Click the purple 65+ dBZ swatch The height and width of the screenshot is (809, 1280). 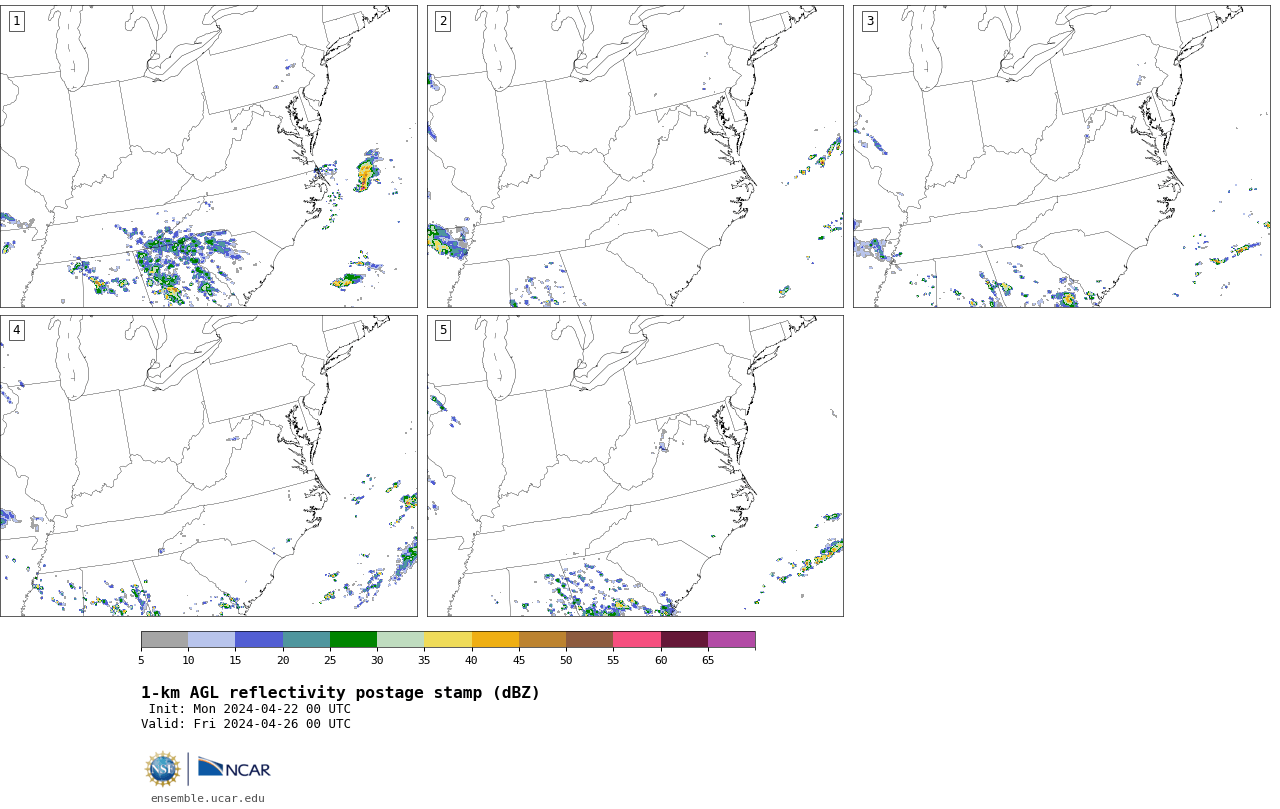(731, 640)
